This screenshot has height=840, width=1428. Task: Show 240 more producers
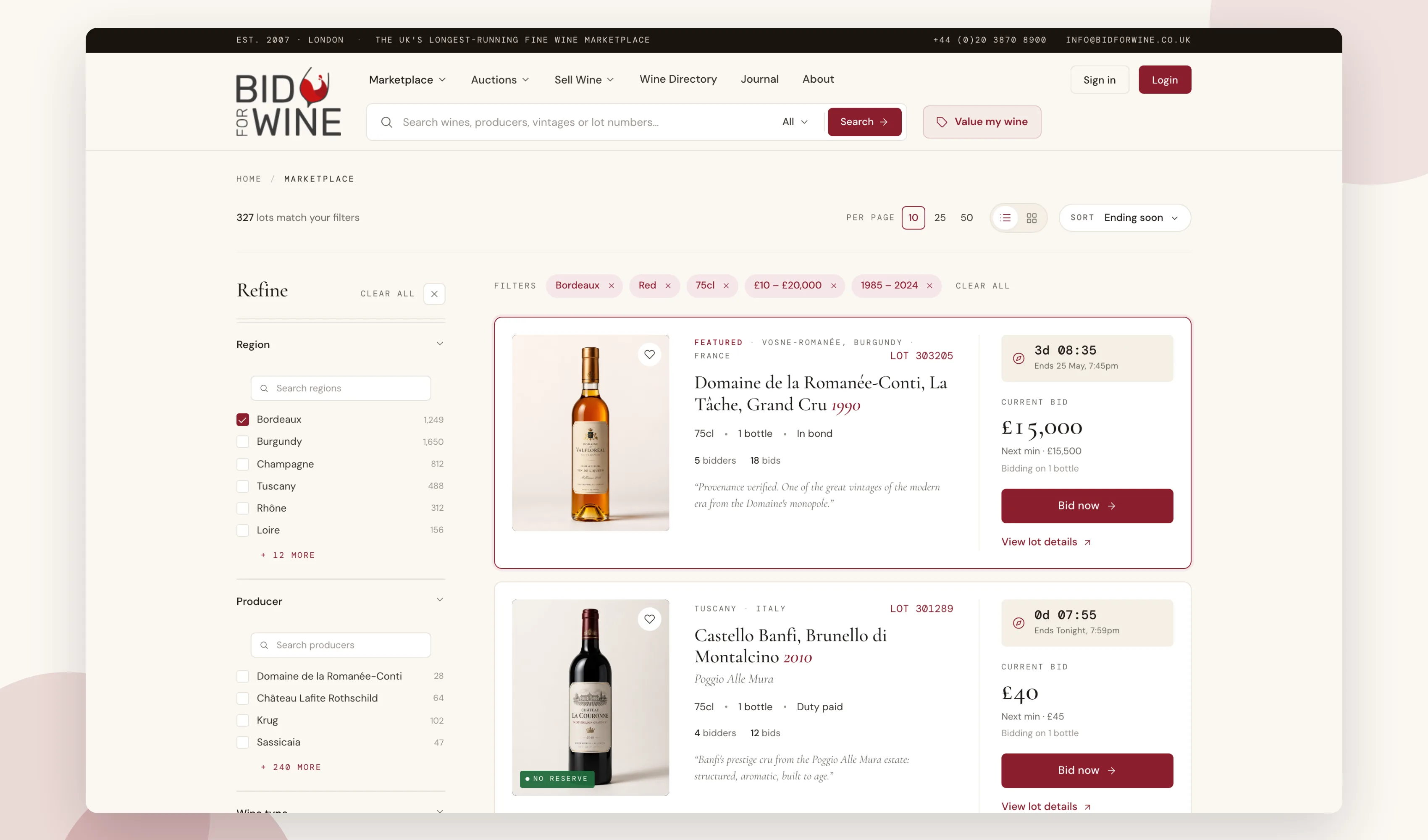[x=291, y=767]
